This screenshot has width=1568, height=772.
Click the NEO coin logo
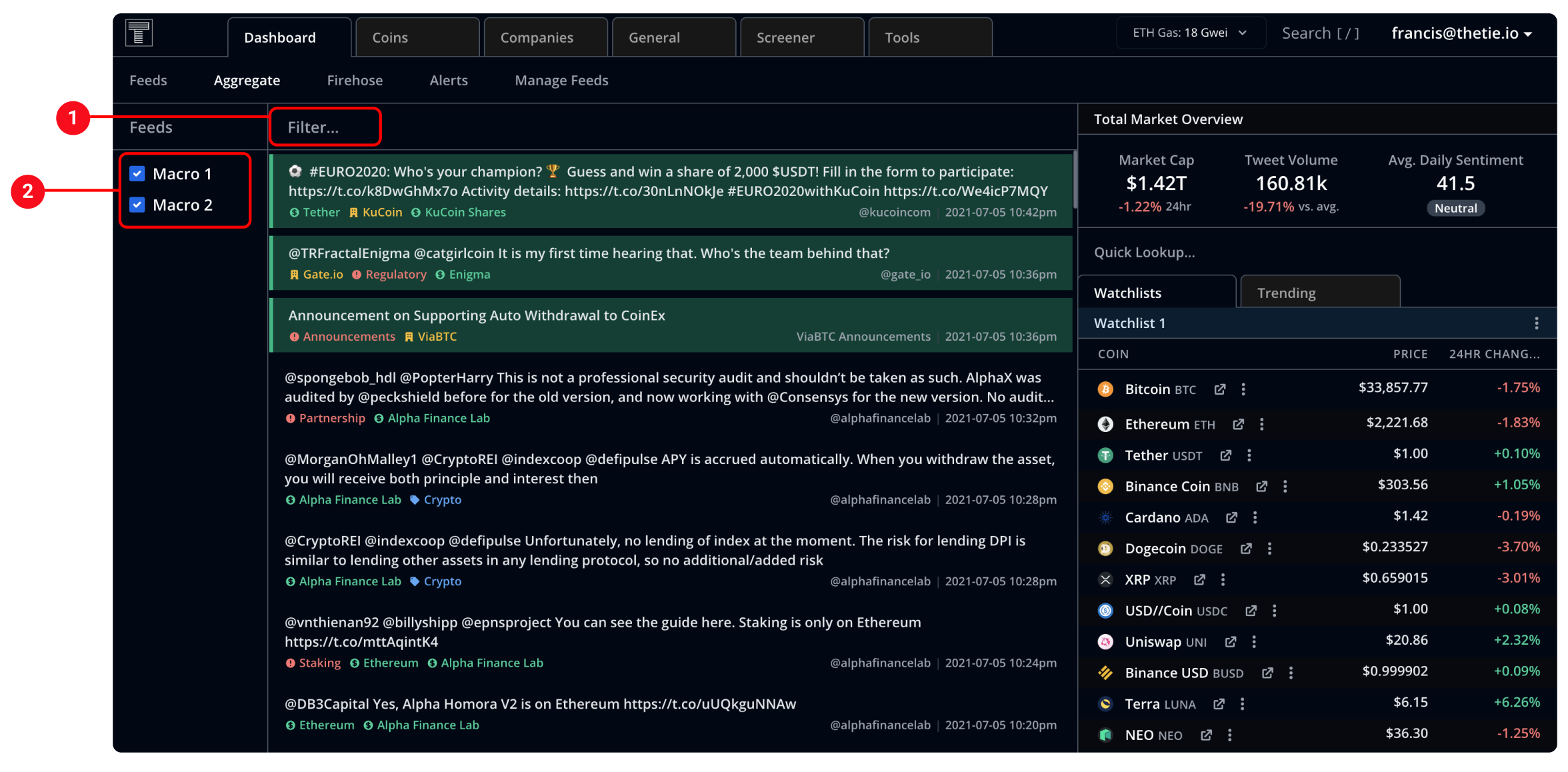[x=1105, y=735]
